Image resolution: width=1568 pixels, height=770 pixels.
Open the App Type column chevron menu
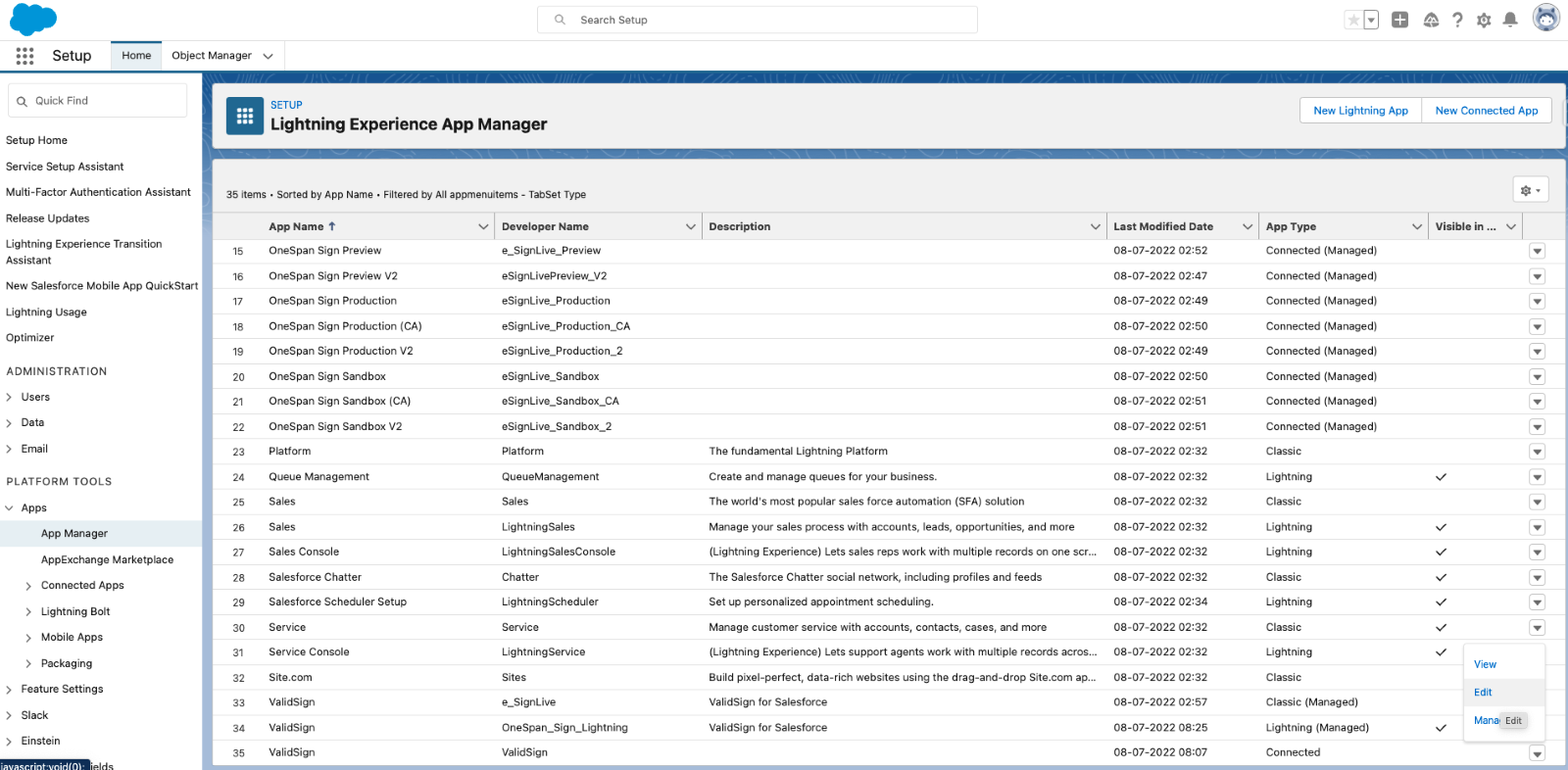click(x=1417, y=226)
